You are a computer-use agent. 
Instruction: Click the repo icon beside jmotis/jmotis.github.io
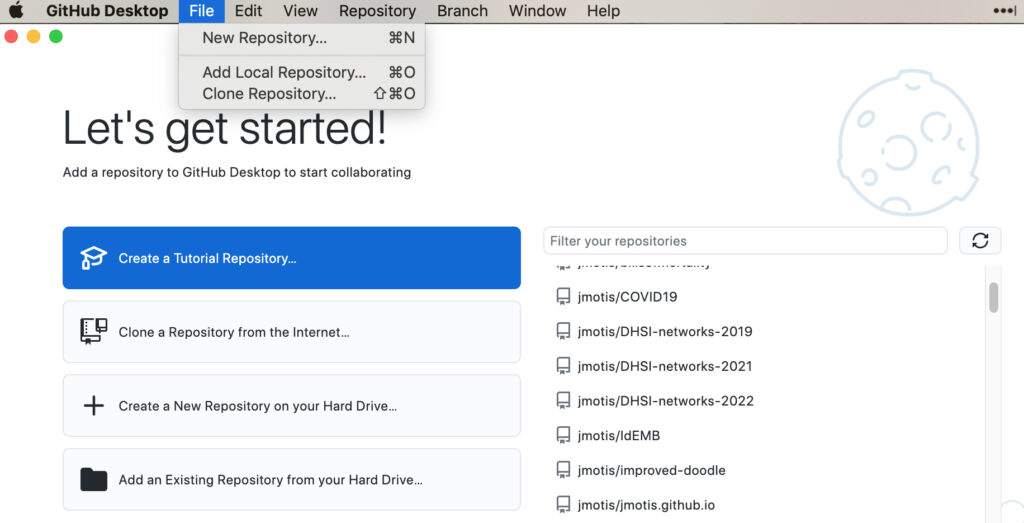(x=563, y=504)
